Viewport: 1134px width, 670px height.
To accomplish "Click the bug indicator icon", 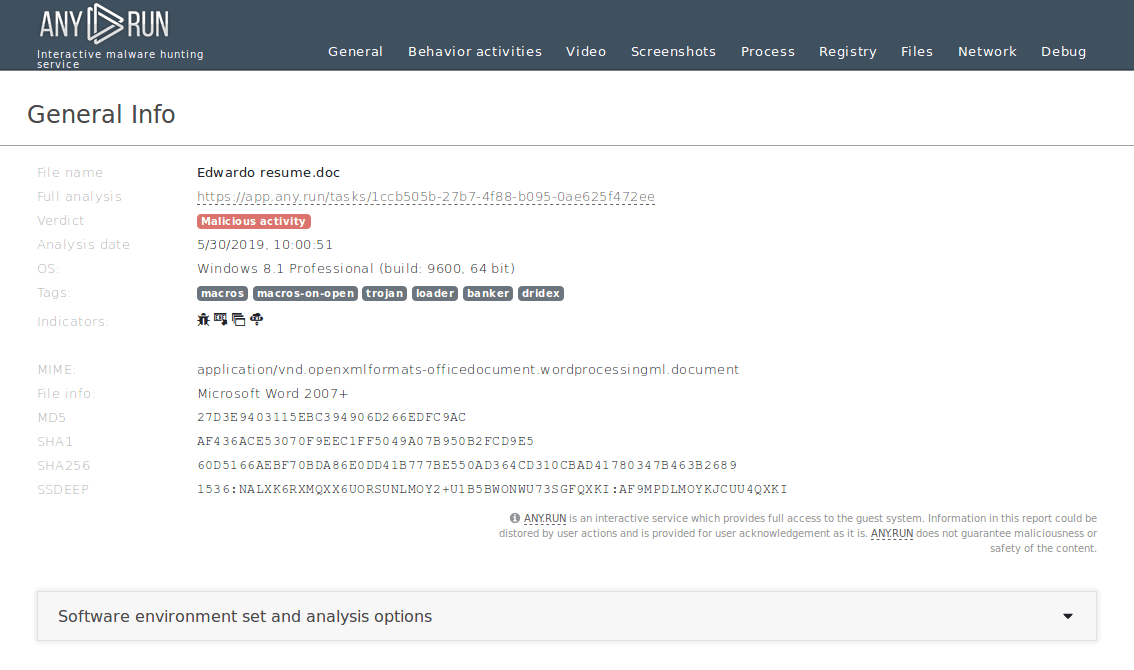I will coord(204,320).
